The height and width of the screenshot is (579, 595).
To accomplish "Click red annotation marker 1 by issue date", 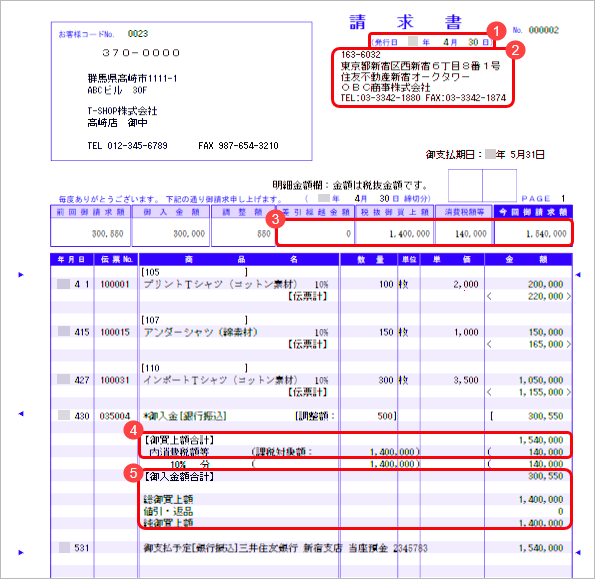I will pyautogui.click(x=496, y=31).
